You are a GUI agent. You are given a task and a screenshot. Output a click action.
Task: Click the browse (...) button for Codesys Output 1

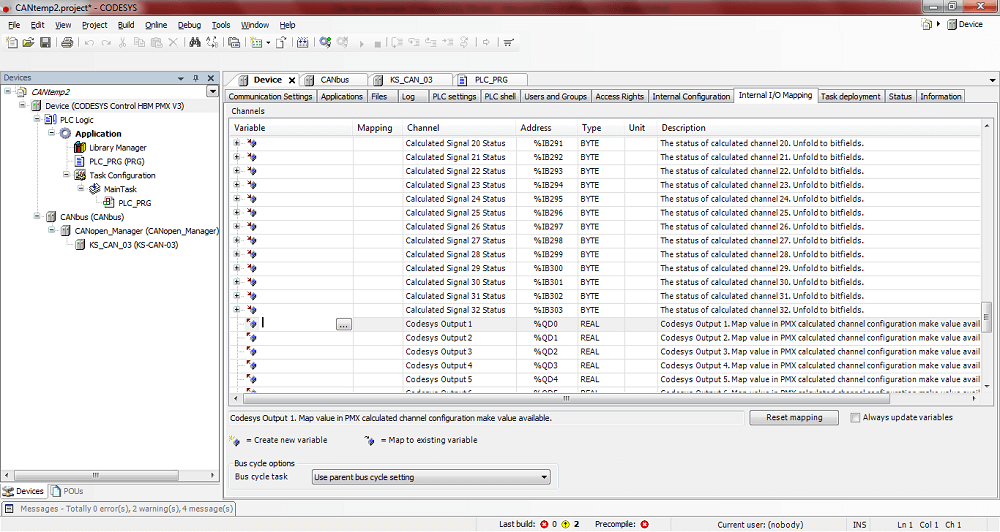click(344, 325)
